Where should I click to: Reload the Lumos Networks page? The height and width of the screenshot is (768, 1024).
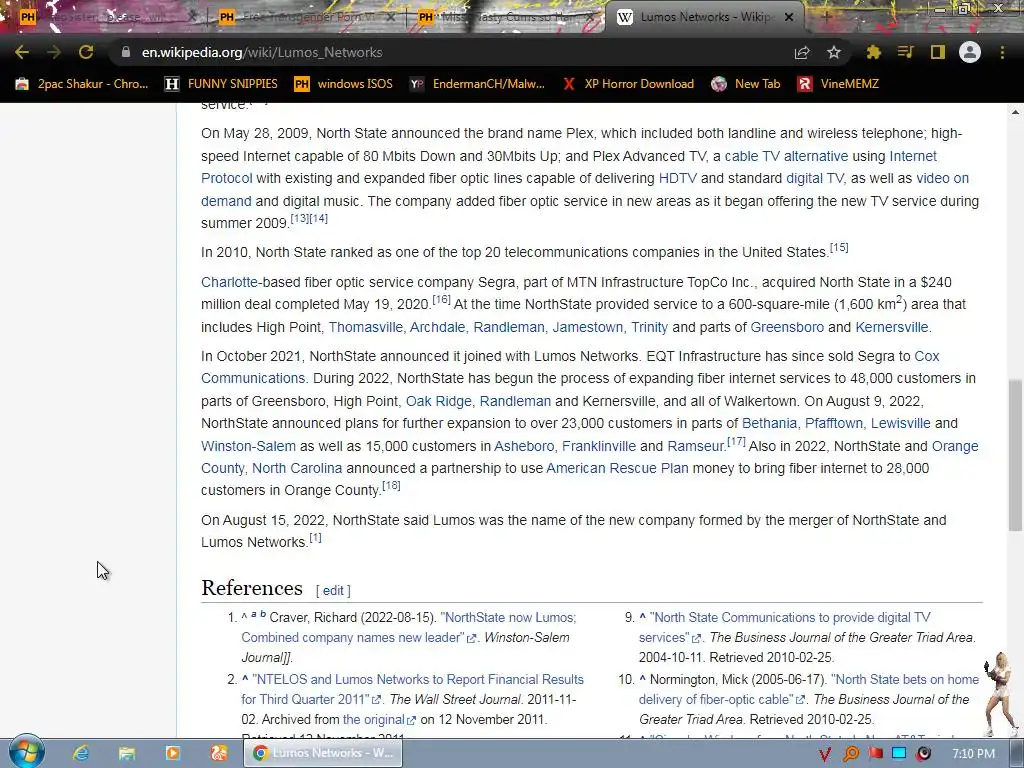tap(86, 52)
